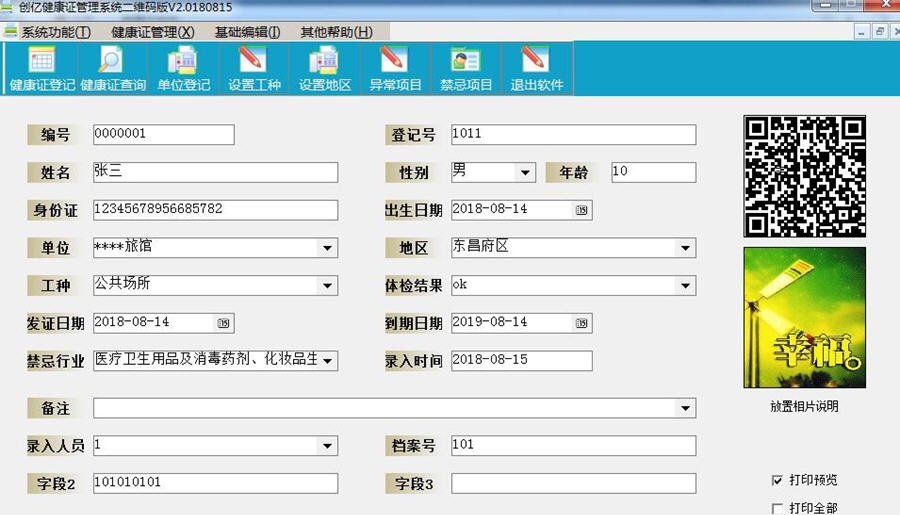Toggle the 打印预览 checkbox

tap(777, 480)
